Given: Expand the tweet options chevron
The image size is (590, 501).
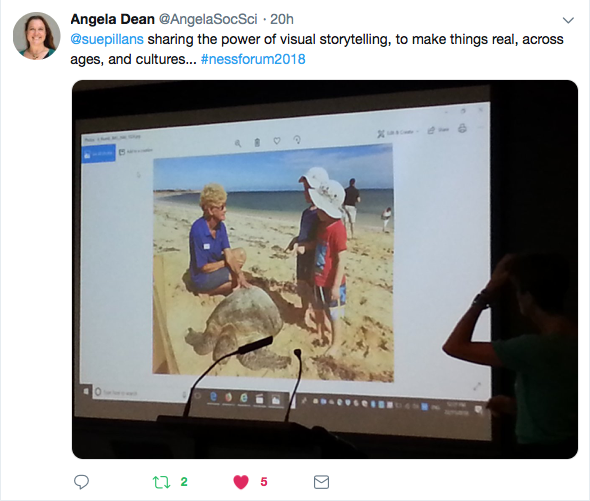Looking at the screenshot, I should pyautogui.click(x=568, y=20).
